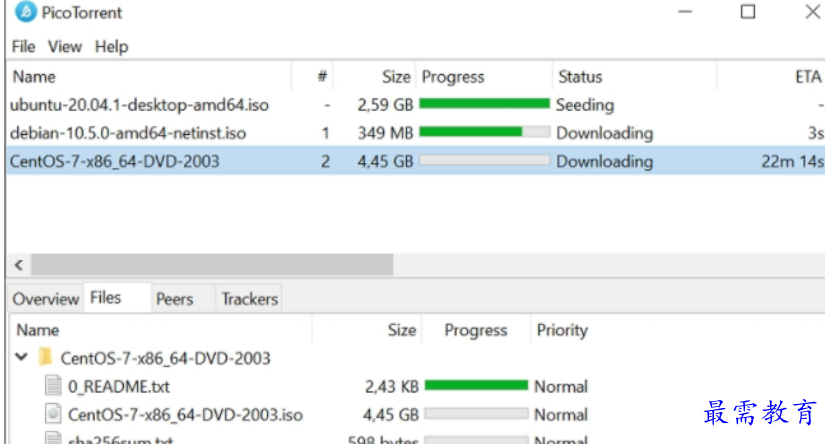Click the PicoTorrent app logo icon

[x=26, y=12]
